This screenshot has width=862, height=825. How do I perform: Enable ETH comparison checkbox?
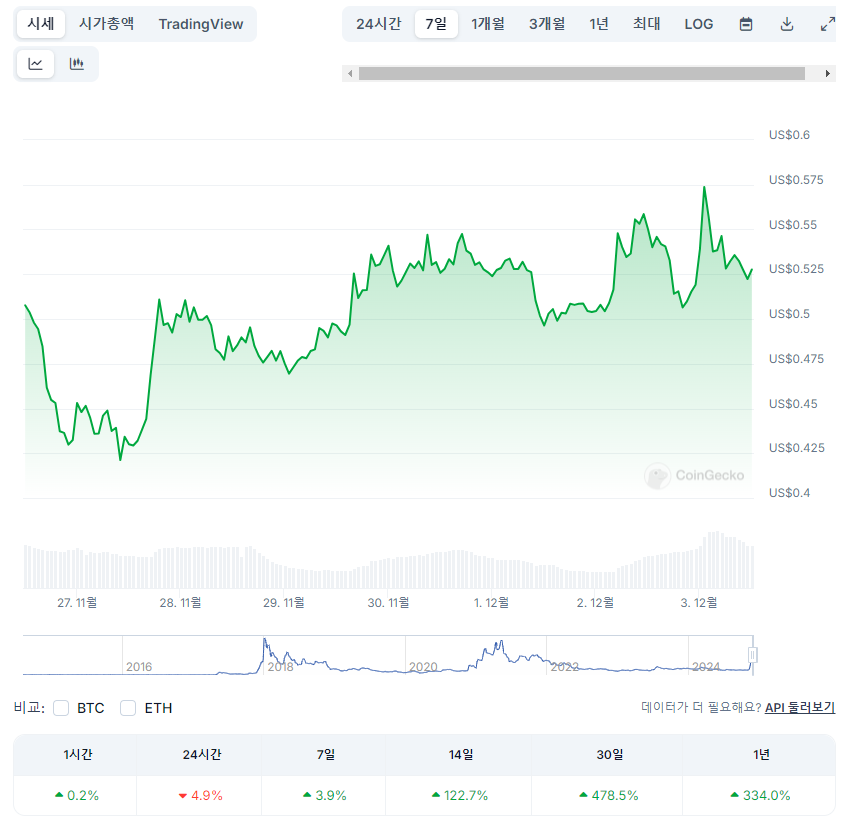click(128, 708)
